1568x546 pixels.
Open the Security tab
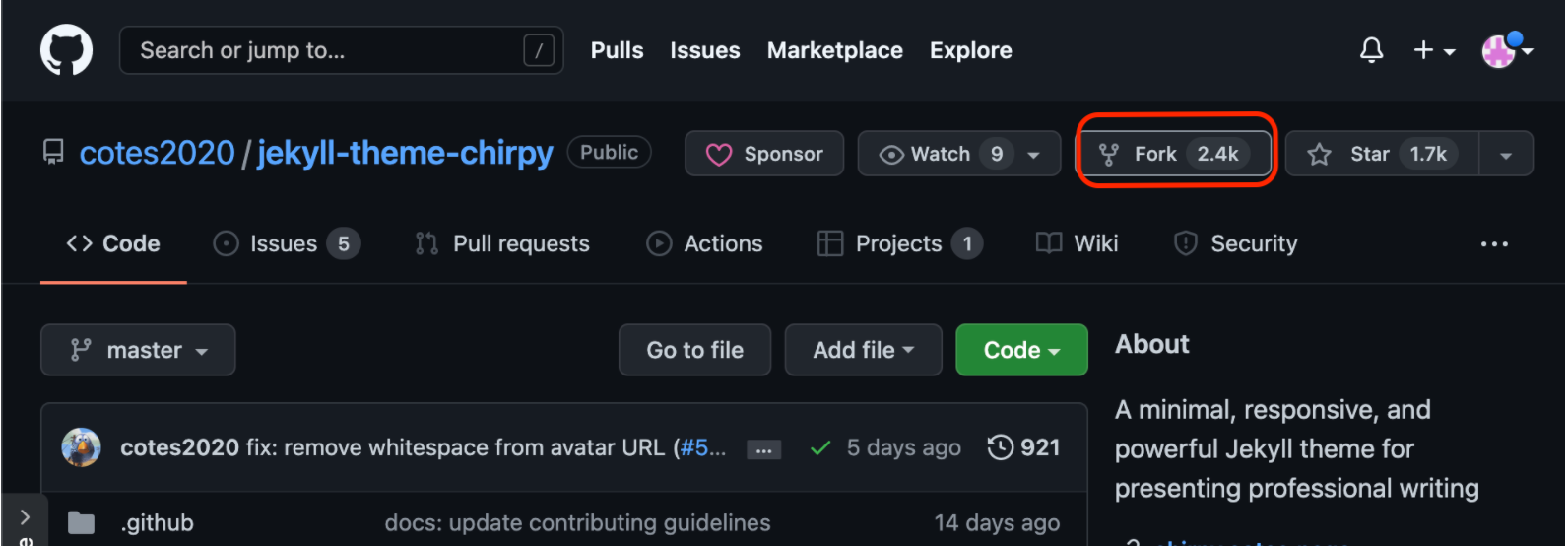pos(1236,243)
